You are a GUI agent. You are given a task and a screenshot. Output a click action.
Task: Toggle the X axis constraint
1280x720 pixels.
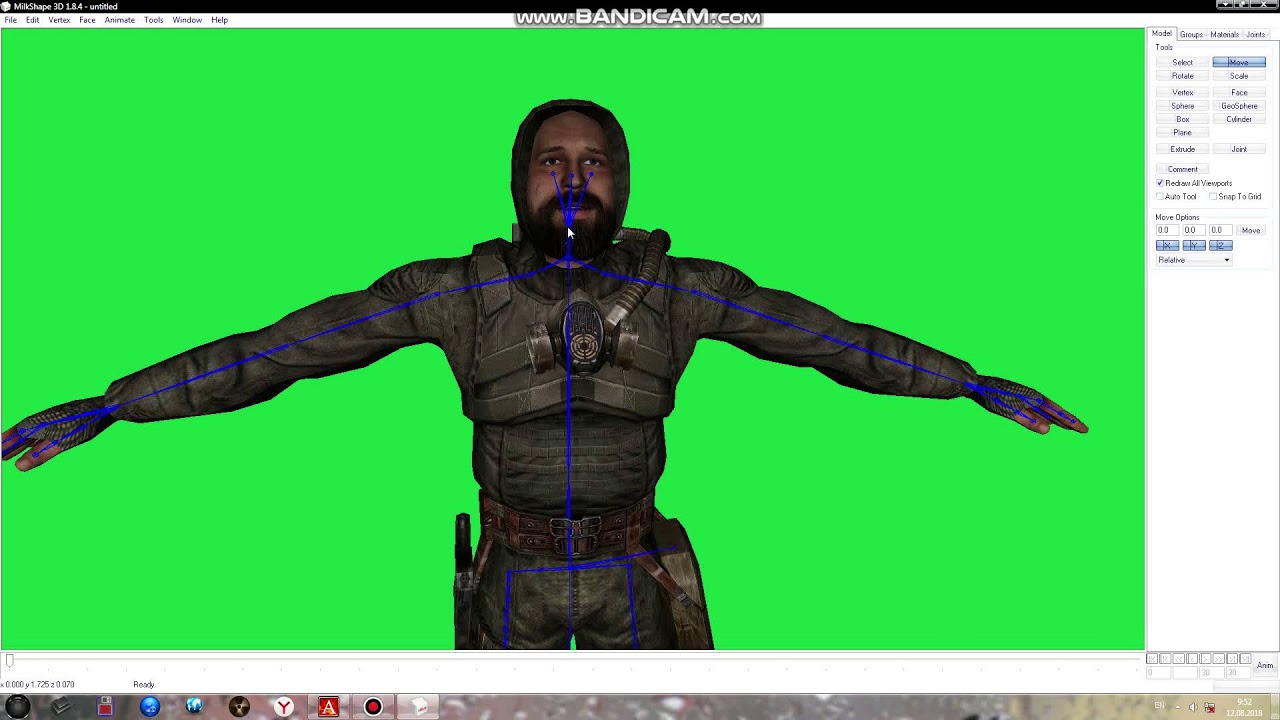[x=1167, y=245]
